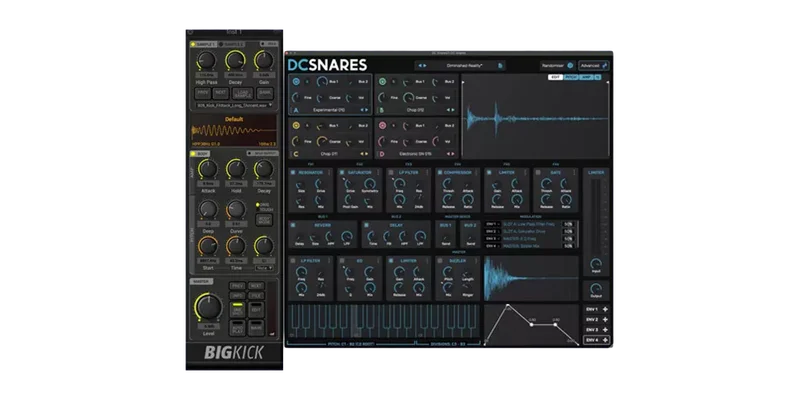This screenshot has width=800, height=400.
Task: Go to next sample in slot B
Action: [452, 110]
